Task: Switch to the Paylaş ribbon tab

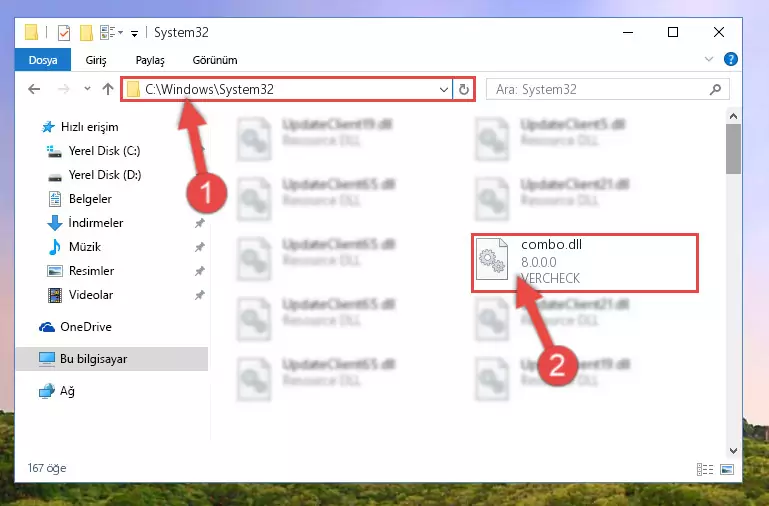Action: pyautogui.click(x=150, y=60)
